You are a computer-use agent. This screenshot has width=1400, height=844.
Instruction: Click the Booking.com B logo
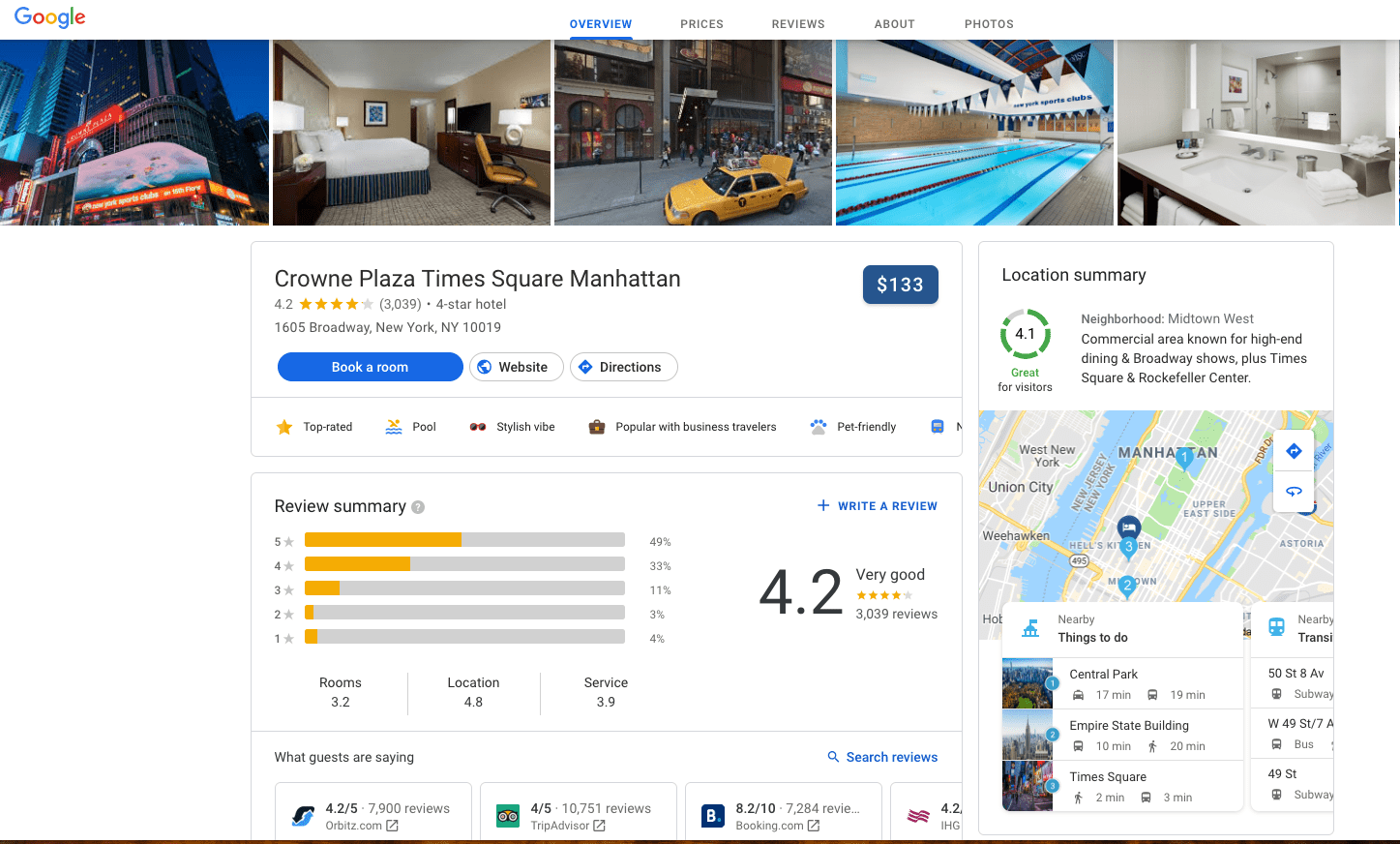[x=713, y=817]
